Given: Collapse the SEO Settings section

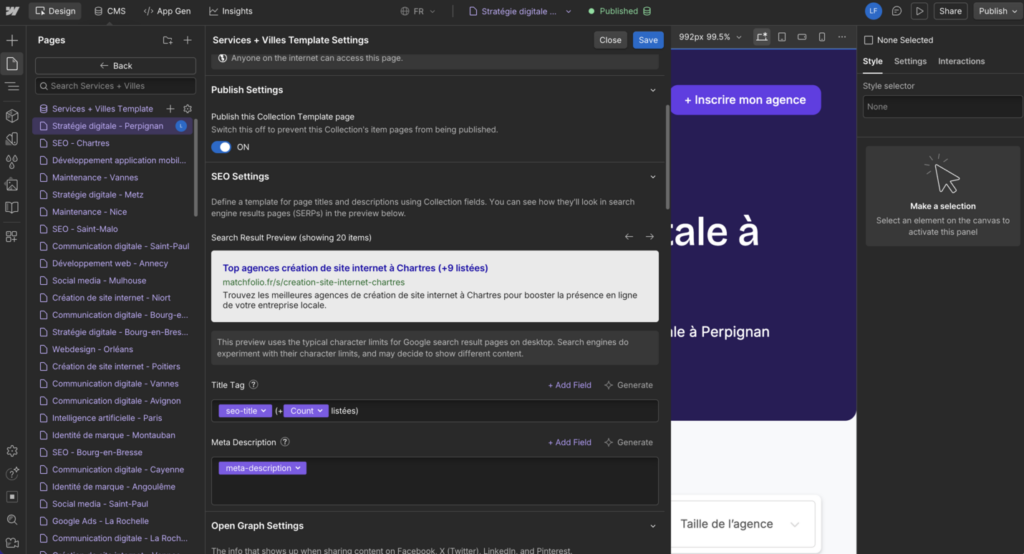Looking at the screenshot, I should coord(652,176).
